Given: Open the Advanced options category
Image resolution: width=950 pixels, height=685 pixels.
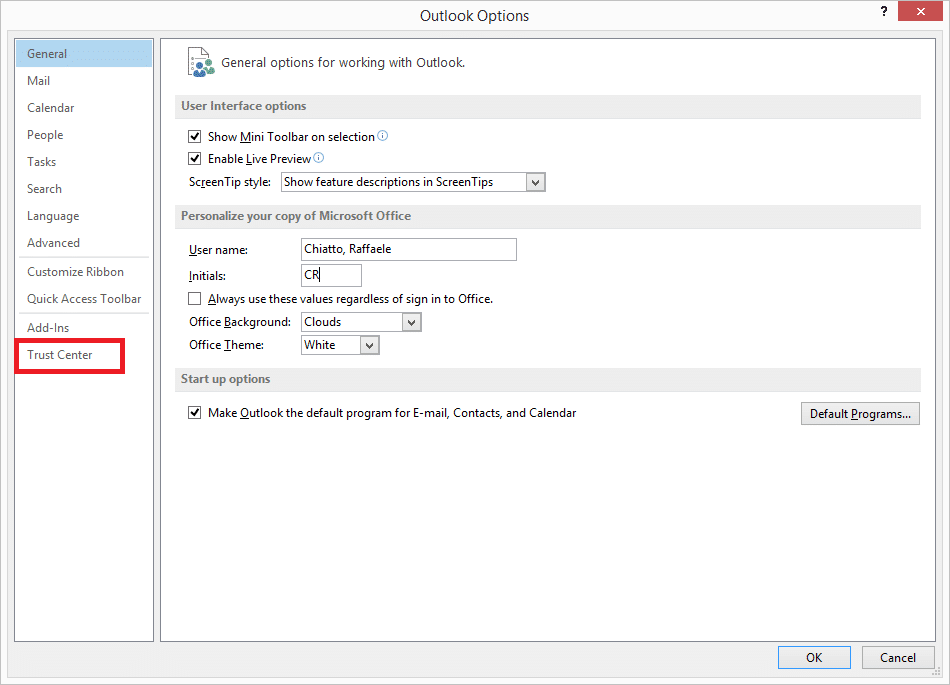Looking at the screenshot, I should 84,242.
